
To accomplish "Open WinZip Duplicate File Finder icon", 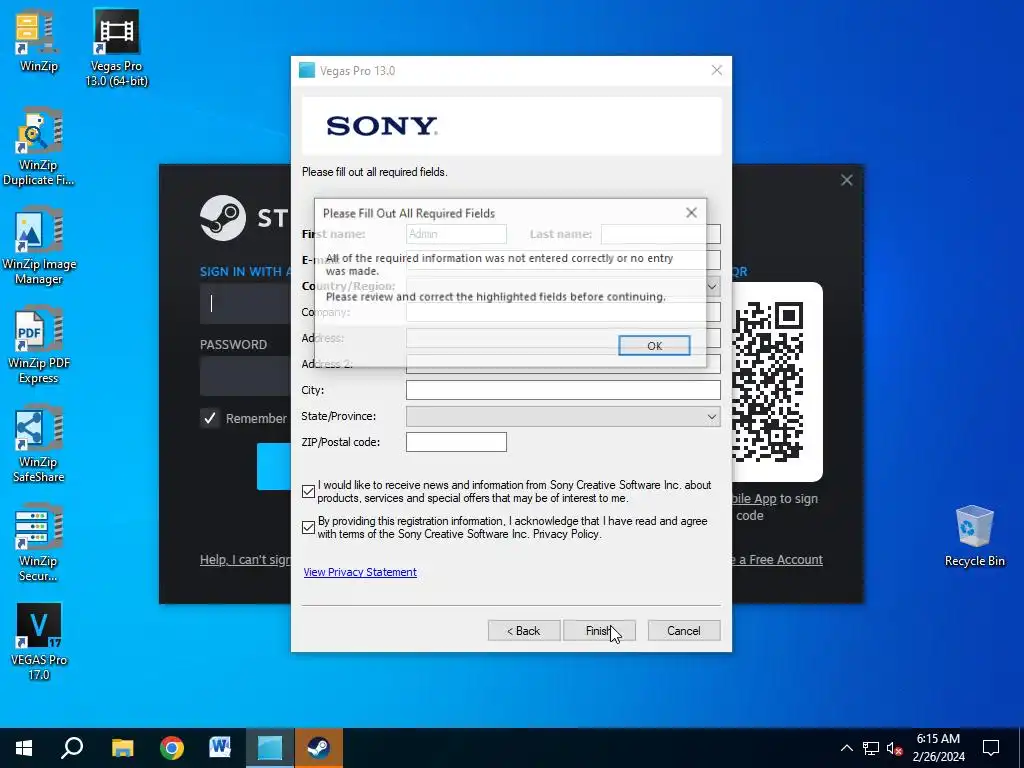I will coord(38,148).
